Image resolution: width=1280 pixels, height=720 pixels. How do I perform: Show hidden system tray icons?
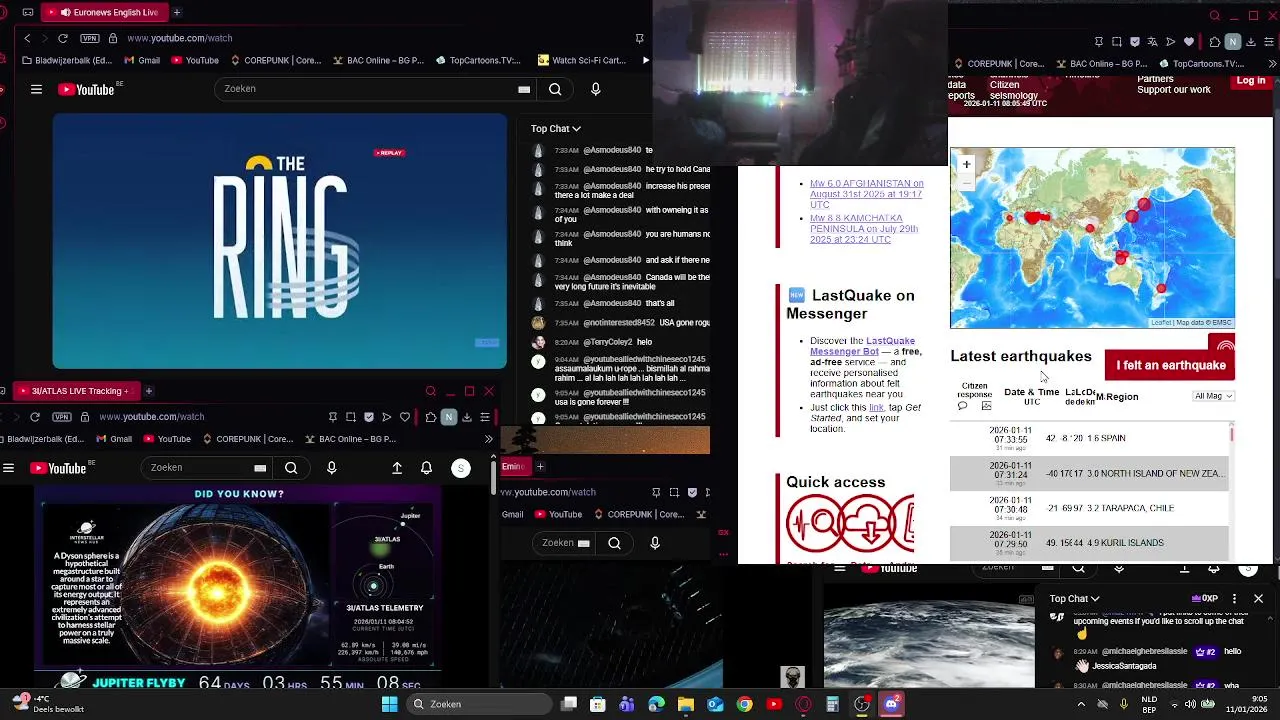[1081, 704]
